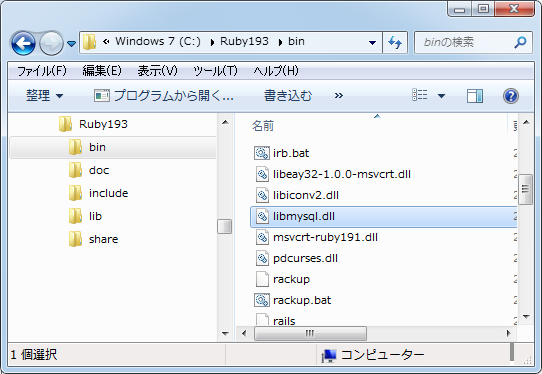This screenshot has height=374, width=542.
Task: Open the ファイル(F) menu
Action: coord(42,71)
